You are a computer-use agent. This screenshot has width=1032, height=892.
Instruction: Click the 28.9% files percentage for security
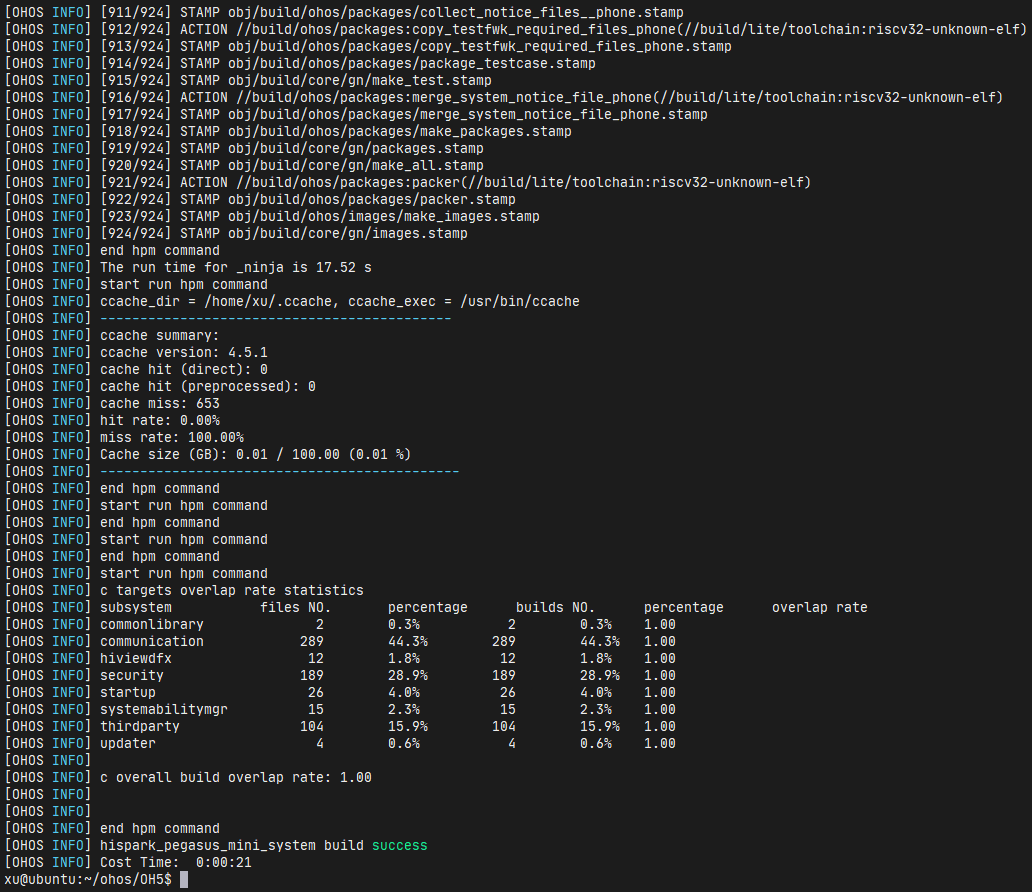(408, 675)
